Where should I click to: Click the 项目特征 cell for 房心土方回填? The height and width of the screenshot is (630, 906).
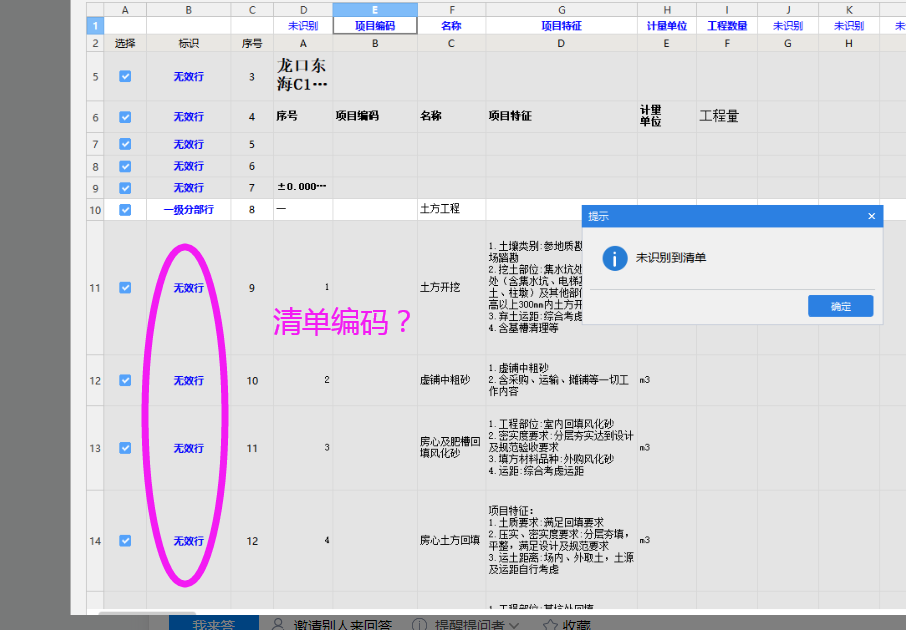(x=561, y=541)
